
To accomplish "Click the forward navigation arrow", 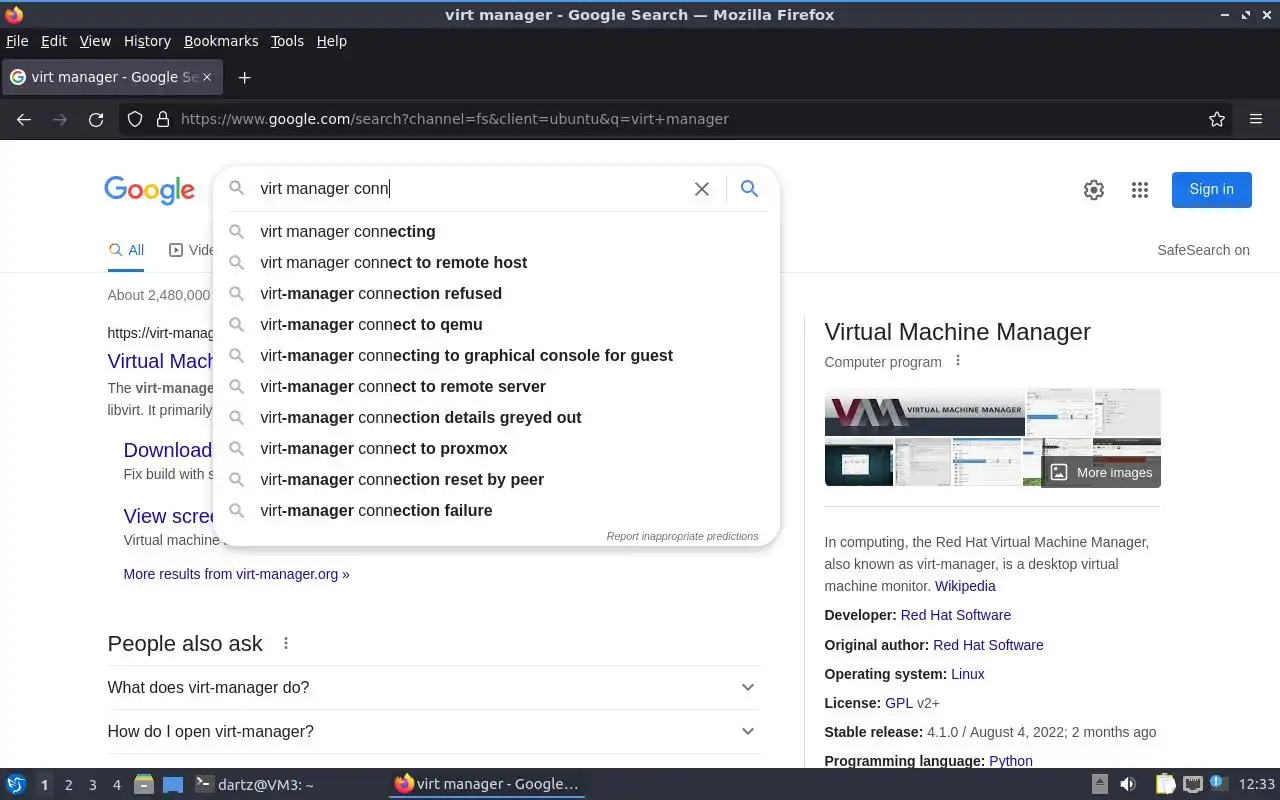I will 60,119.
